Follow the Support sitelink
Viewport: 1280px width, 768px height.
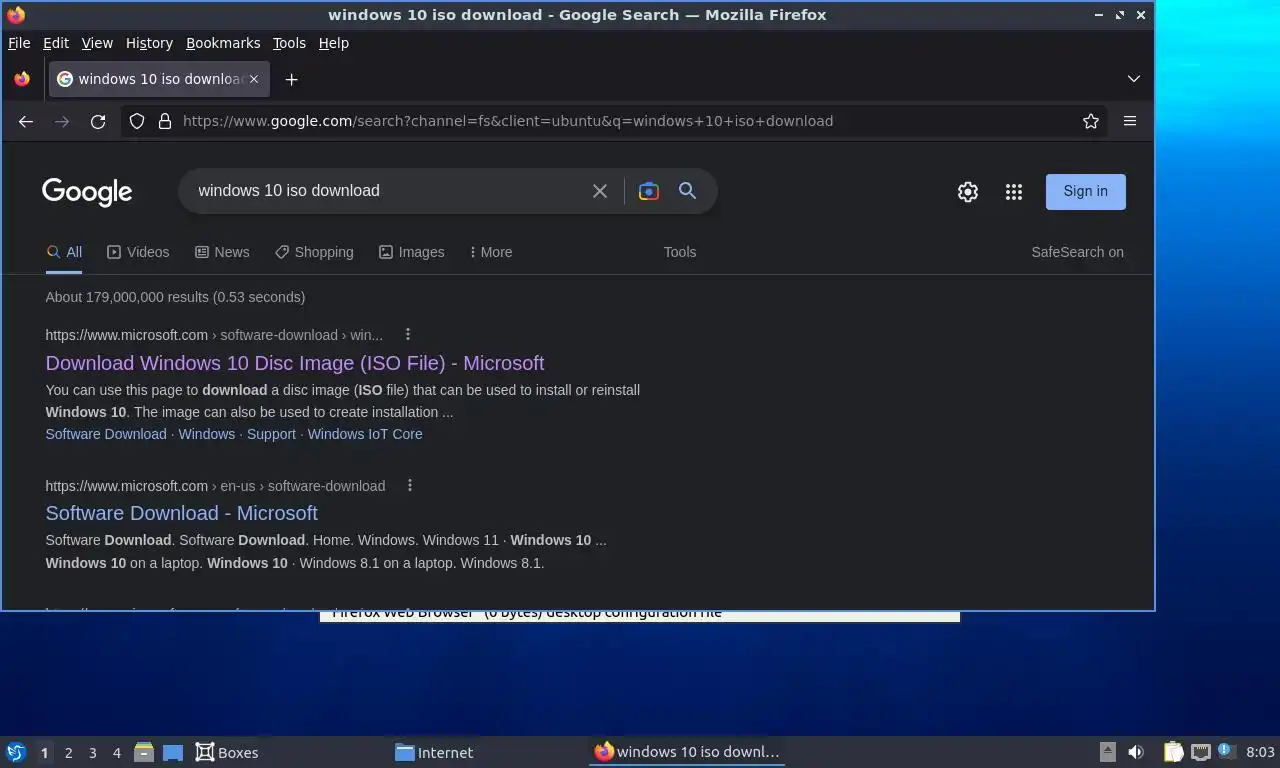pyautogui.click(x=271, y=434)
